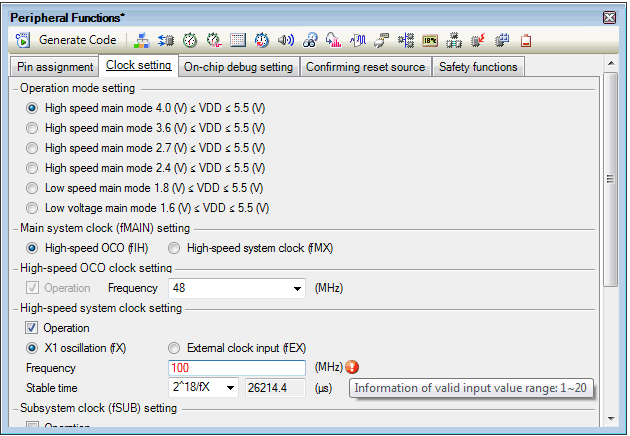The image size is (630, 436).
Task: Click the vertical scrollbar thumb
Action: click(x=609, y=178)
